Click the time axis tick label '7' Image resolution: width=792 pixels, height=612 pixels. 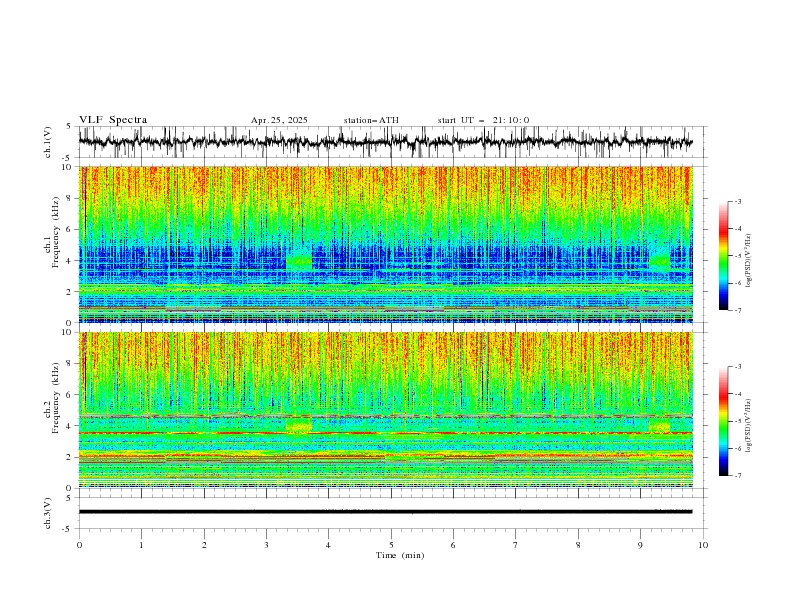click(x=516, y=545)
